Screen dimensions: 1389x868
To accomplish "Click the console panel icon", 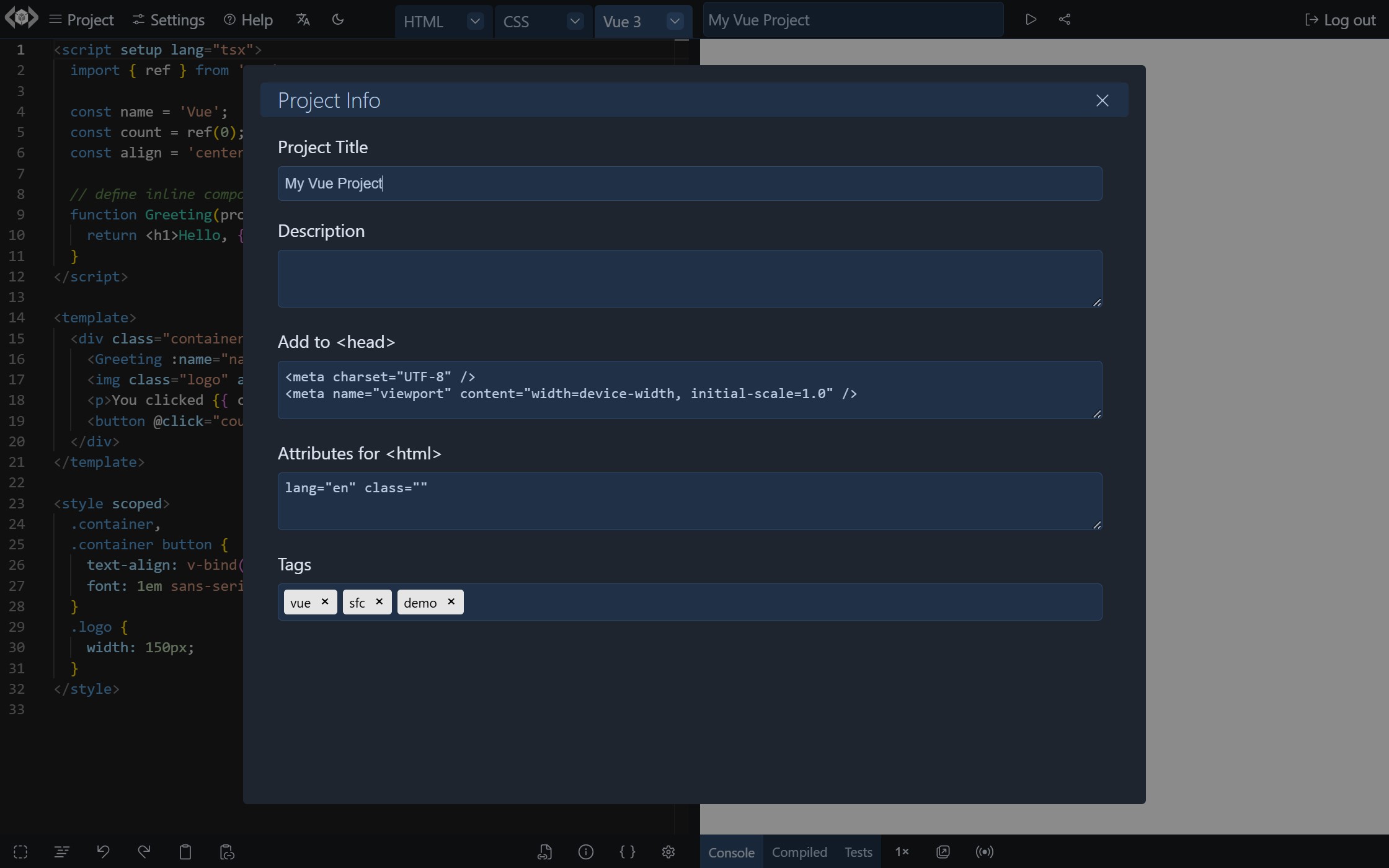I will click(x=730, y=852).
